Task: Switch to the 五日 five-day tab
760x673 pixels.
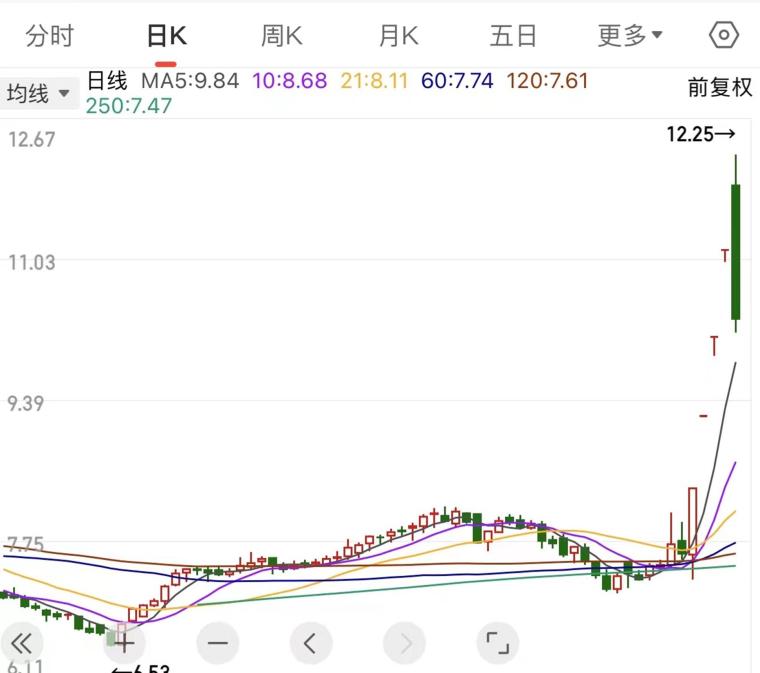Action: click(x=513, y=36)
